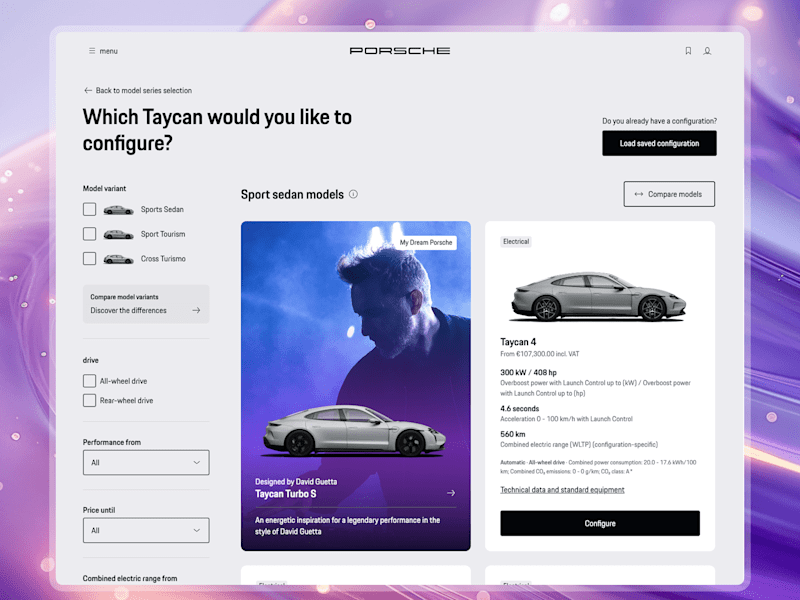This screenshot has width=800, height=600.
Task: Click 'Combined electric range from' label
Action: tap(130, 578)
